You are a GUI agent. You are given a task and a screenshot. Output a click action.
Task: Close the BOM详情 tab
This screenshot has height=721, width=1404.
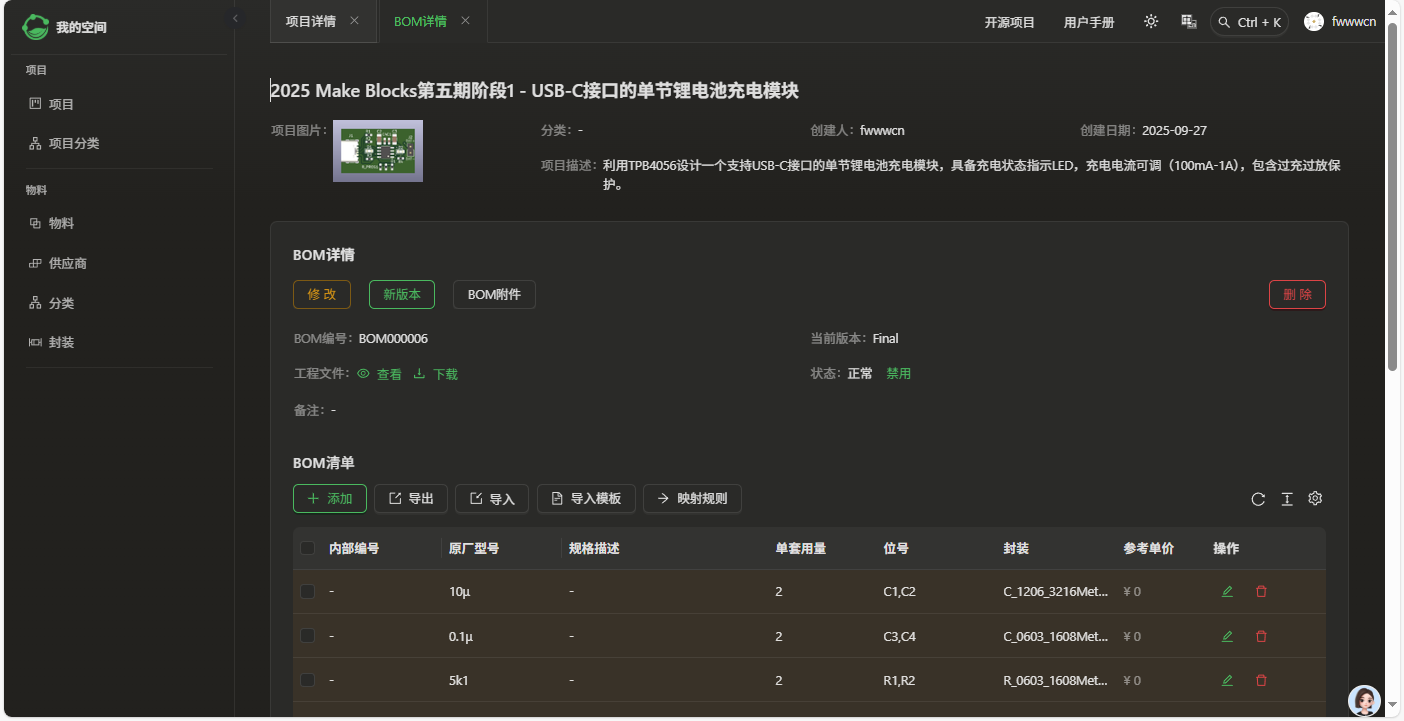pyautogui.click(x=465, y=21)
